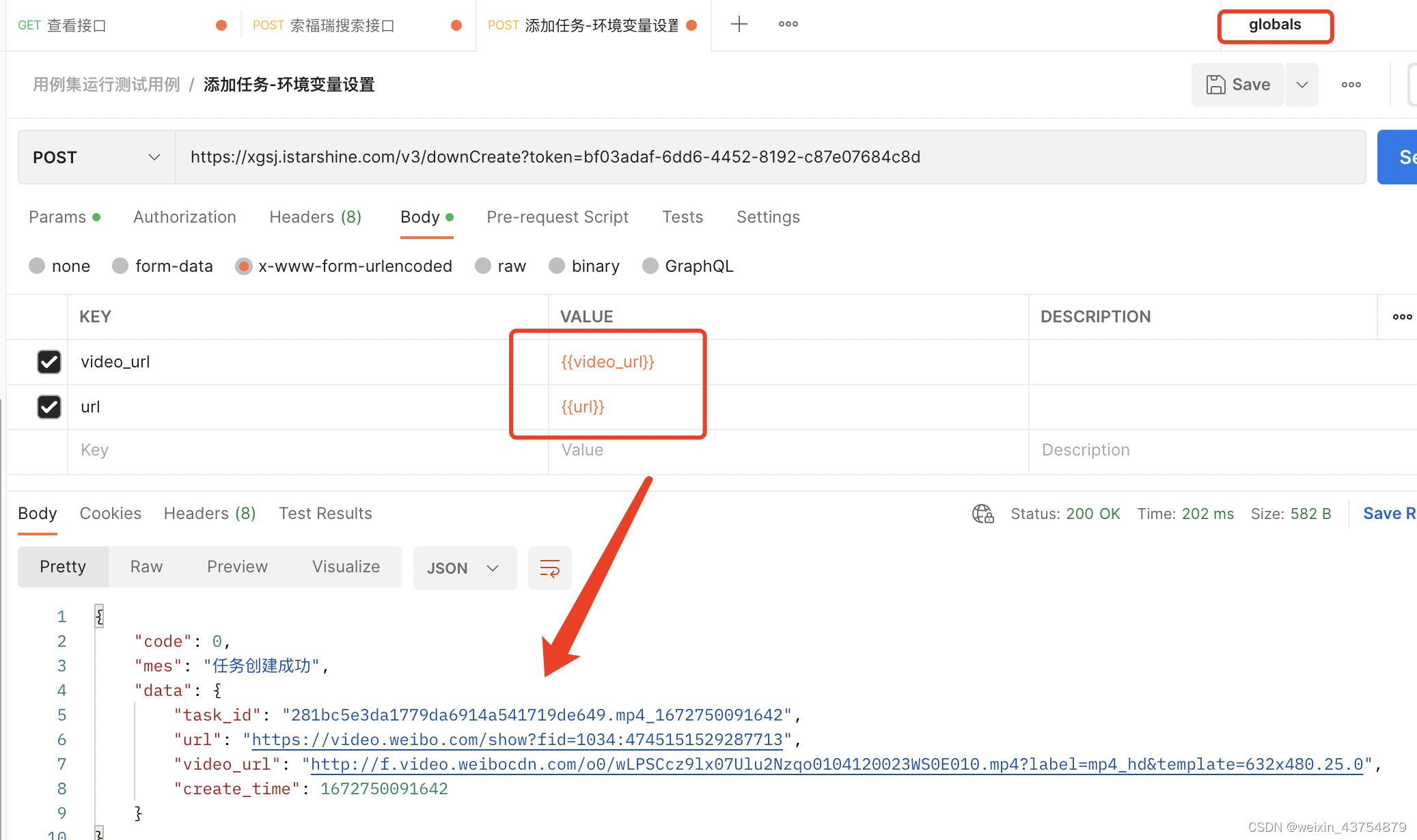The height and width of the screenshot is (840, 1417).
Task: Select the raw body type radio button
Action: (x=484, y=266)
